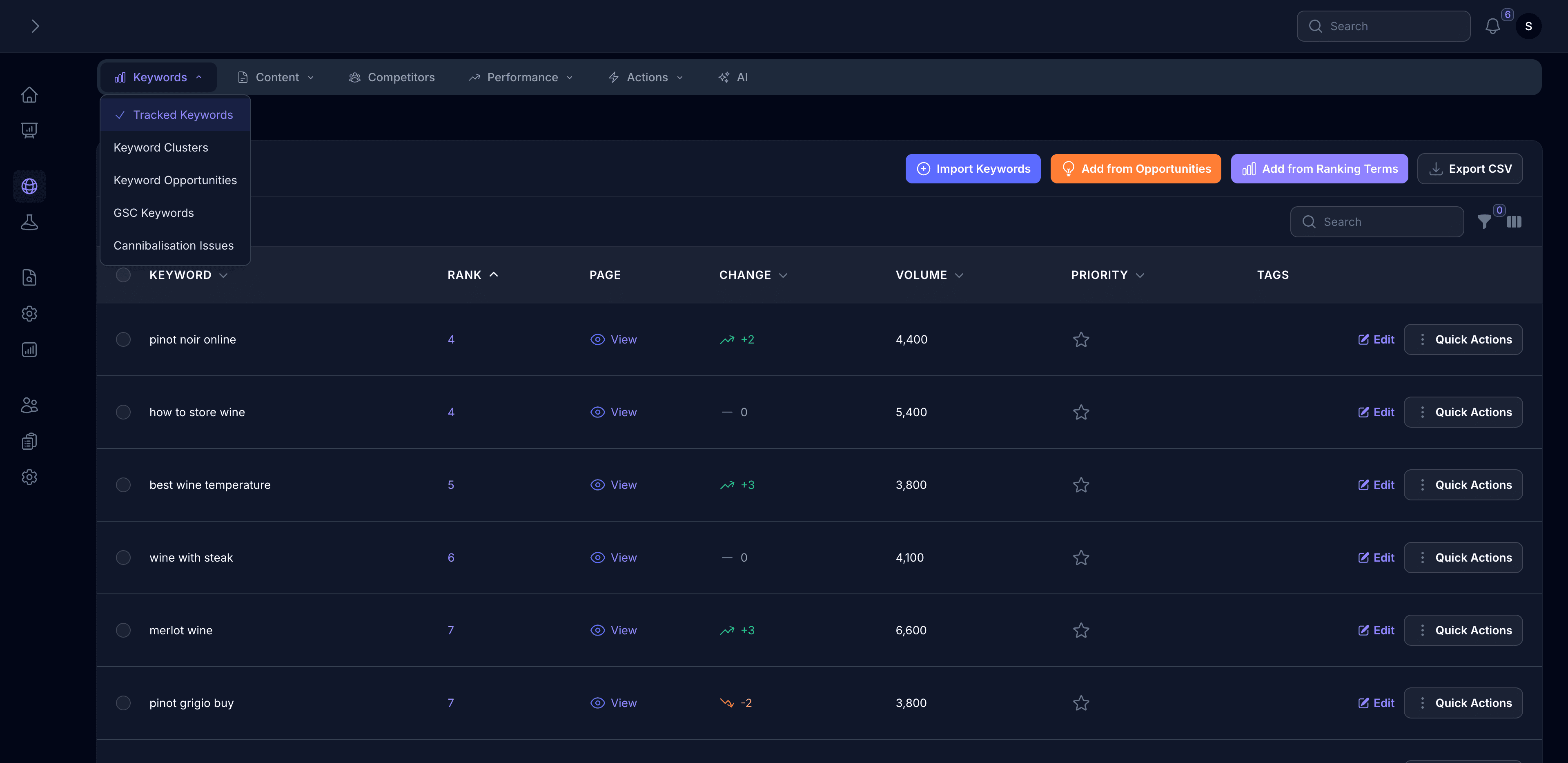This screenshot has width=1568, height=763.
Task: Click Edit for how to store wine
Action: tap(1376, 412)
